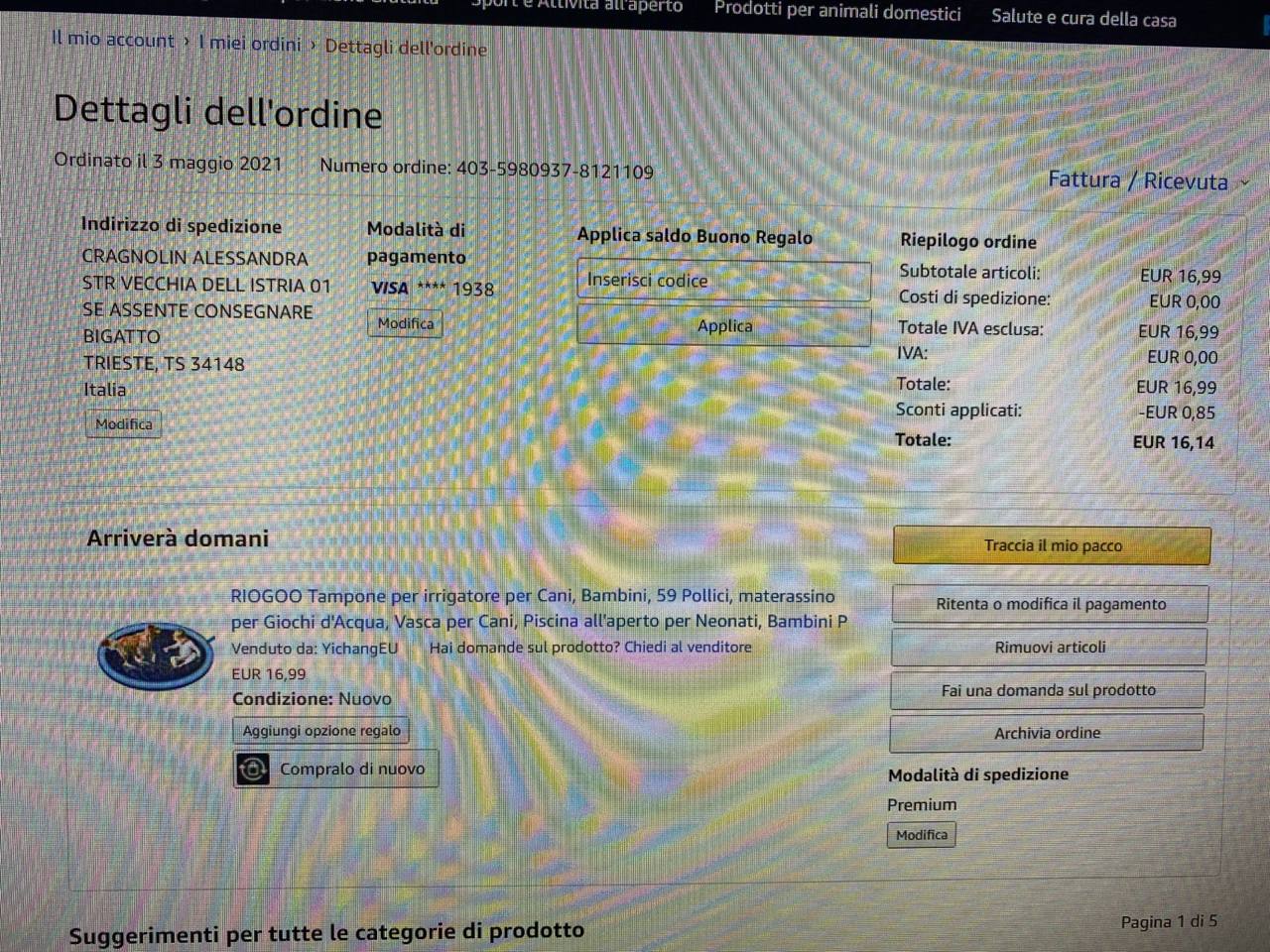Click 'Traccia il mio pacco' button
Screen dimensions: 1270x952
[1052, 545]
